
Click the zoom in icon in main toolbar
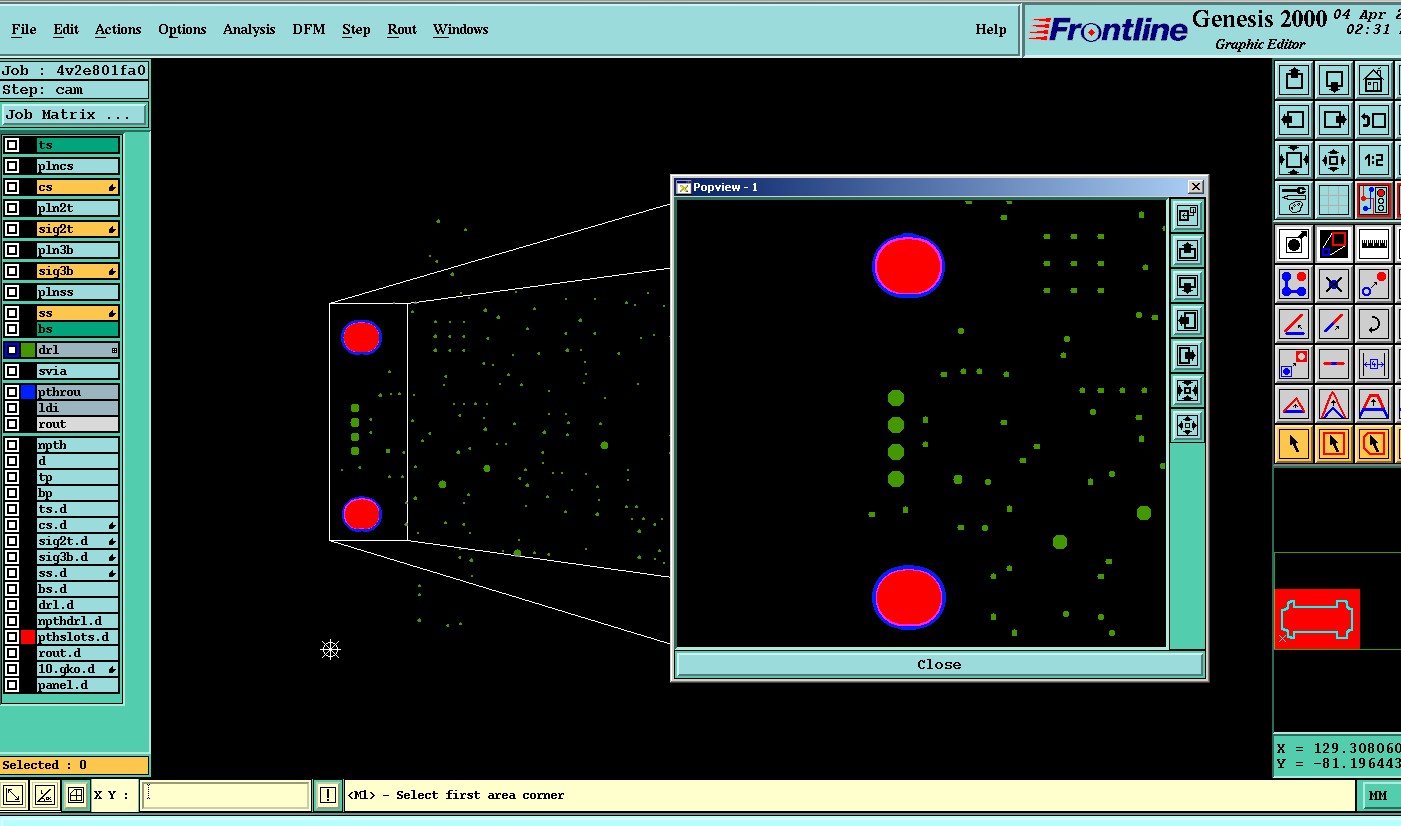click(x=1294, y=160)
